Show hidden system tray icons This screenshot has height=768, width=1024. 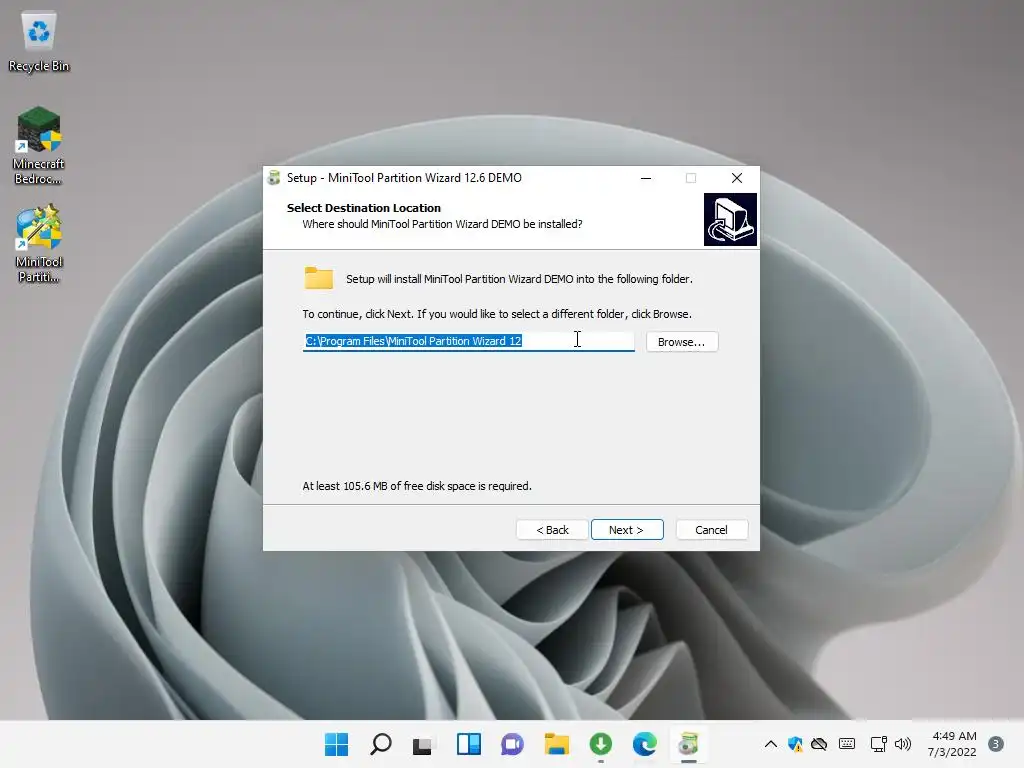click(771, 744)
